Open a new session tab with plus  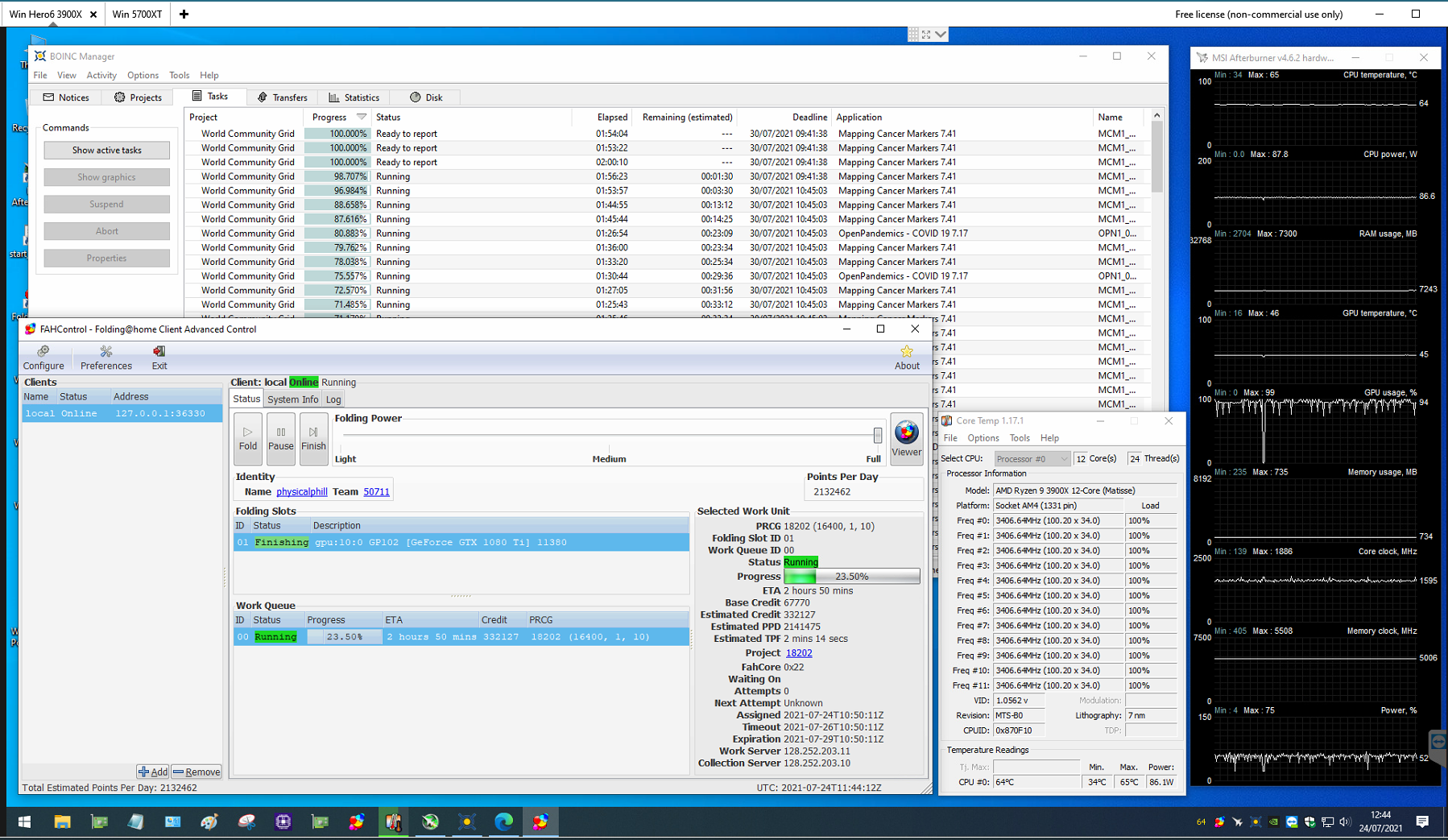tap(184, 14)
